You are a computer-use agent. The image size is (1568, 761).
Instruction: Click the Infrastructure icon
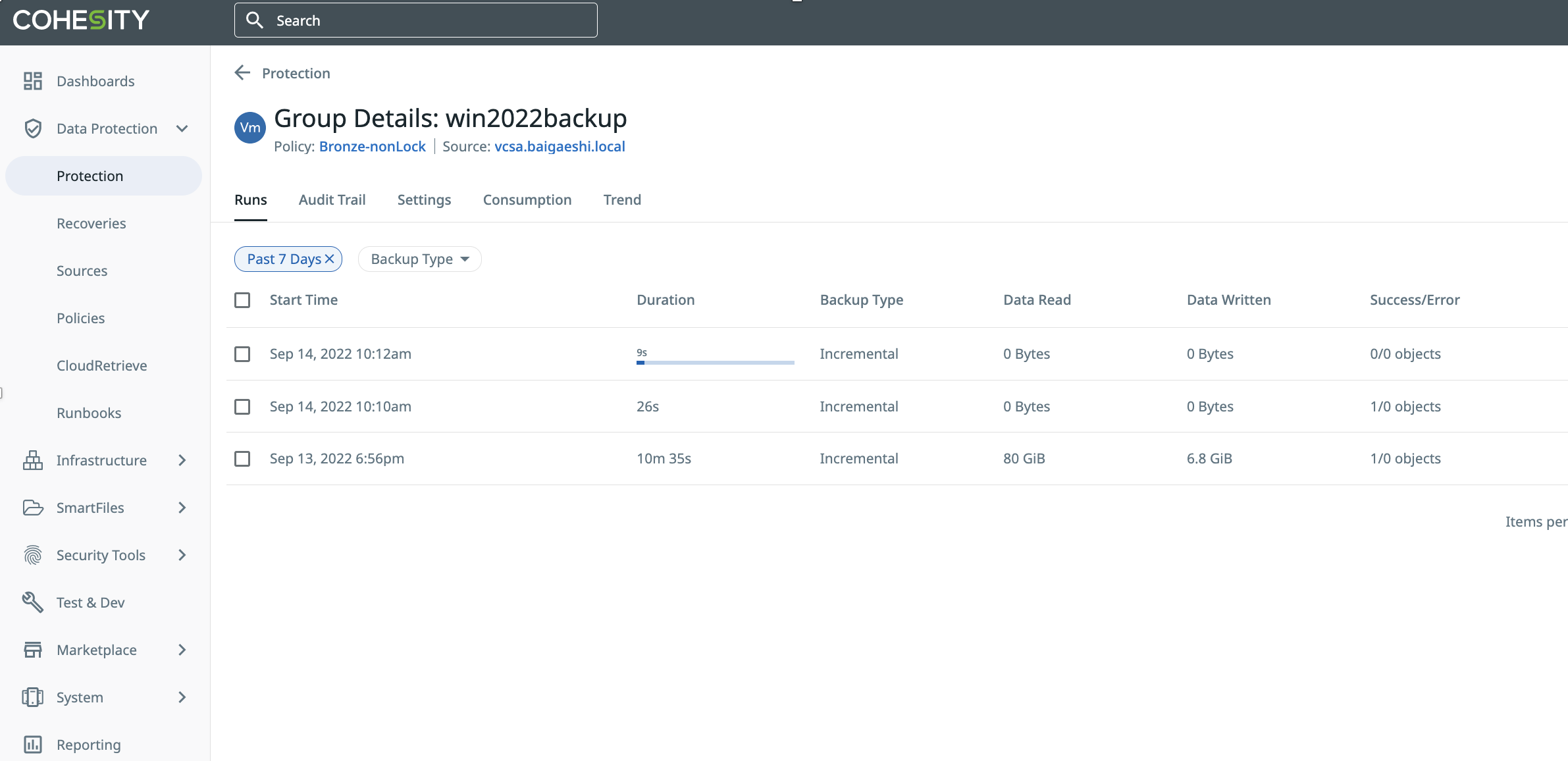(33, 460)
